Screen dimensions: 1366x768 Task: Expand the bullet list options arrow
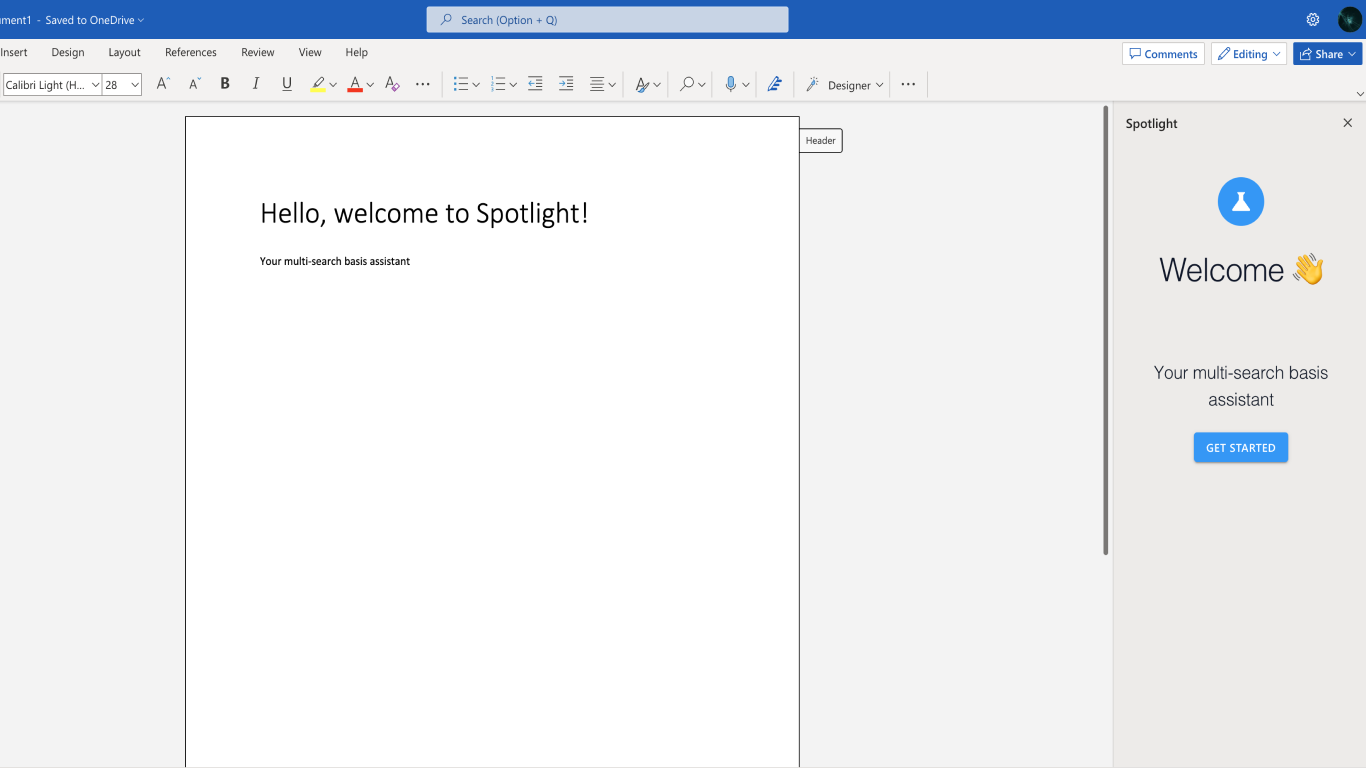[x=476, y=85]
